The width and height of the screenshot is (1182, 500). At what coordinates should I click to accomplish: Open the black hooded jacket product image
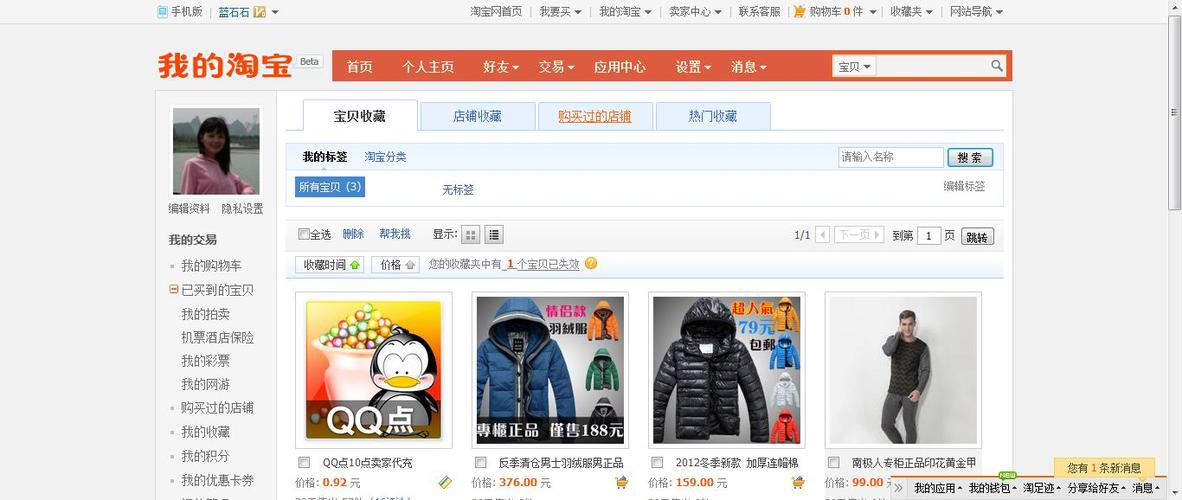pos(727,370)
